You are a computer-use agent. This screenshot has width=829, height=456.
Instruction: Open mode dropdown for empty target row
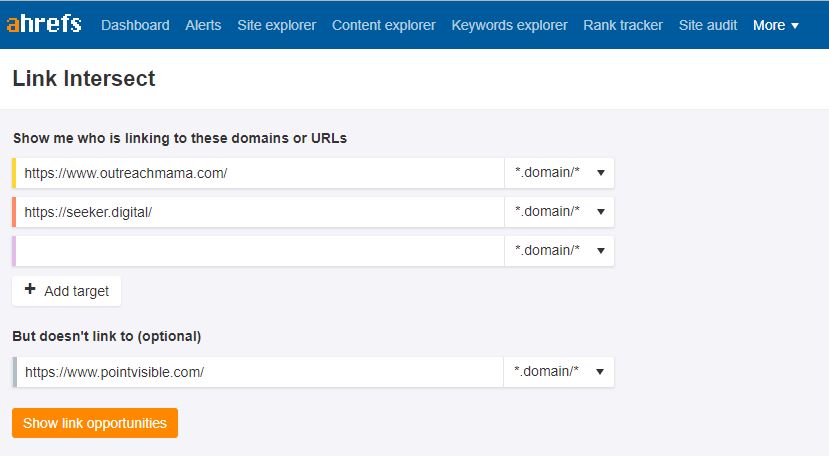(x=559, y=250)
